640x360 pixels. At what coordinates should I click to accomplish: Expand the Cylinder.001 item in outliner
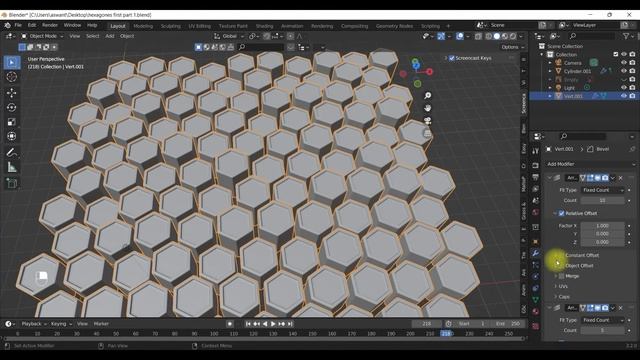click(x=550, y=71)
